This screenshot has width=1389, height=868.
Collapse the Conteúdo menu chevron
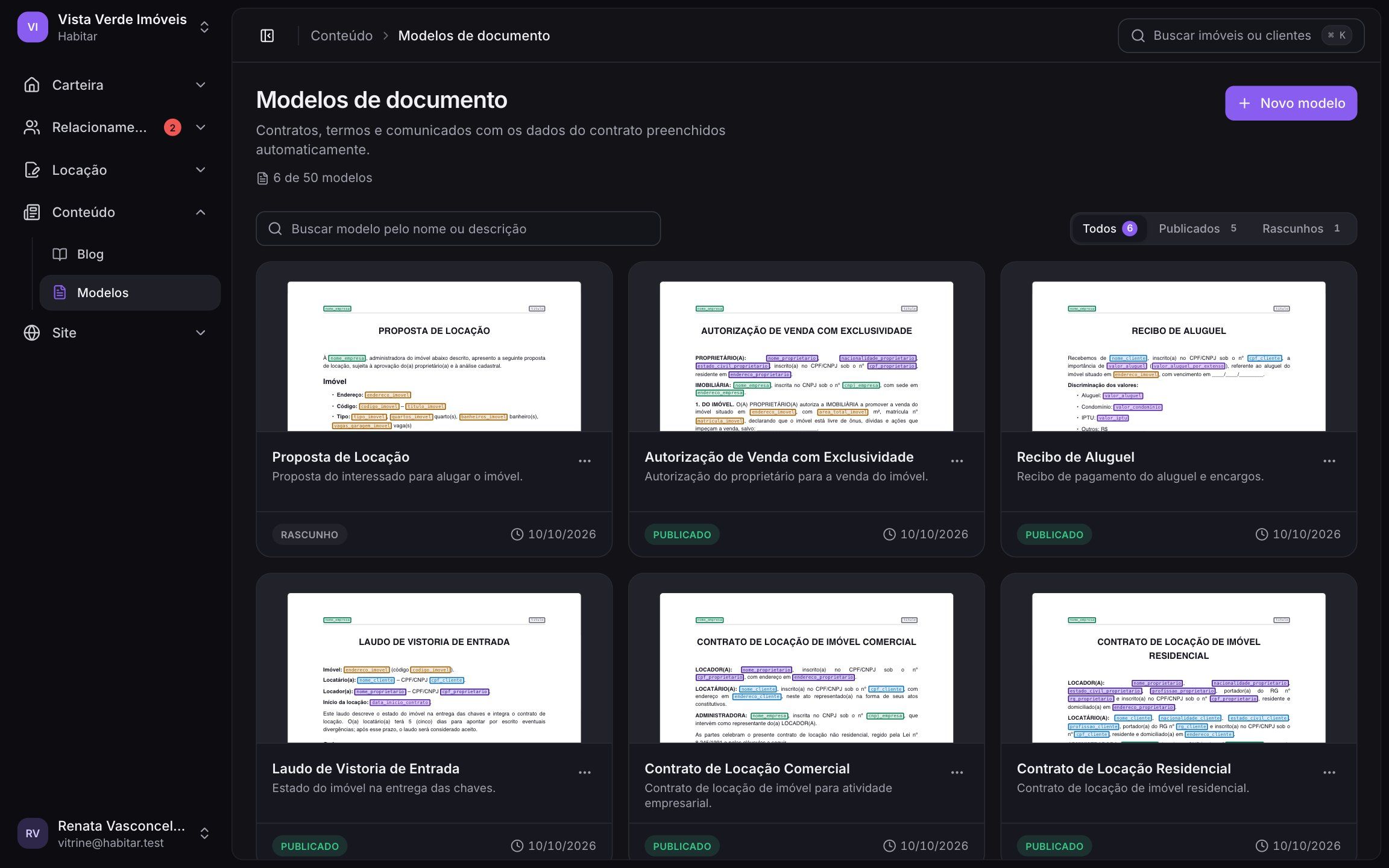(201, 212)
